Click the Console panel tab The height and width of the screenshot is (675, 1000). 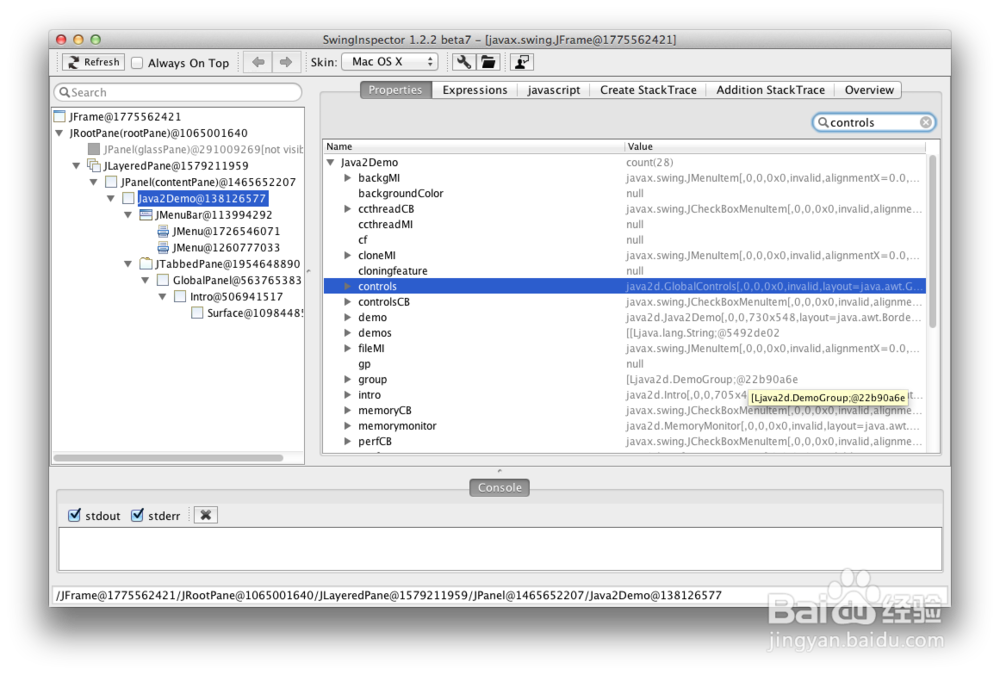coord(499,487)
